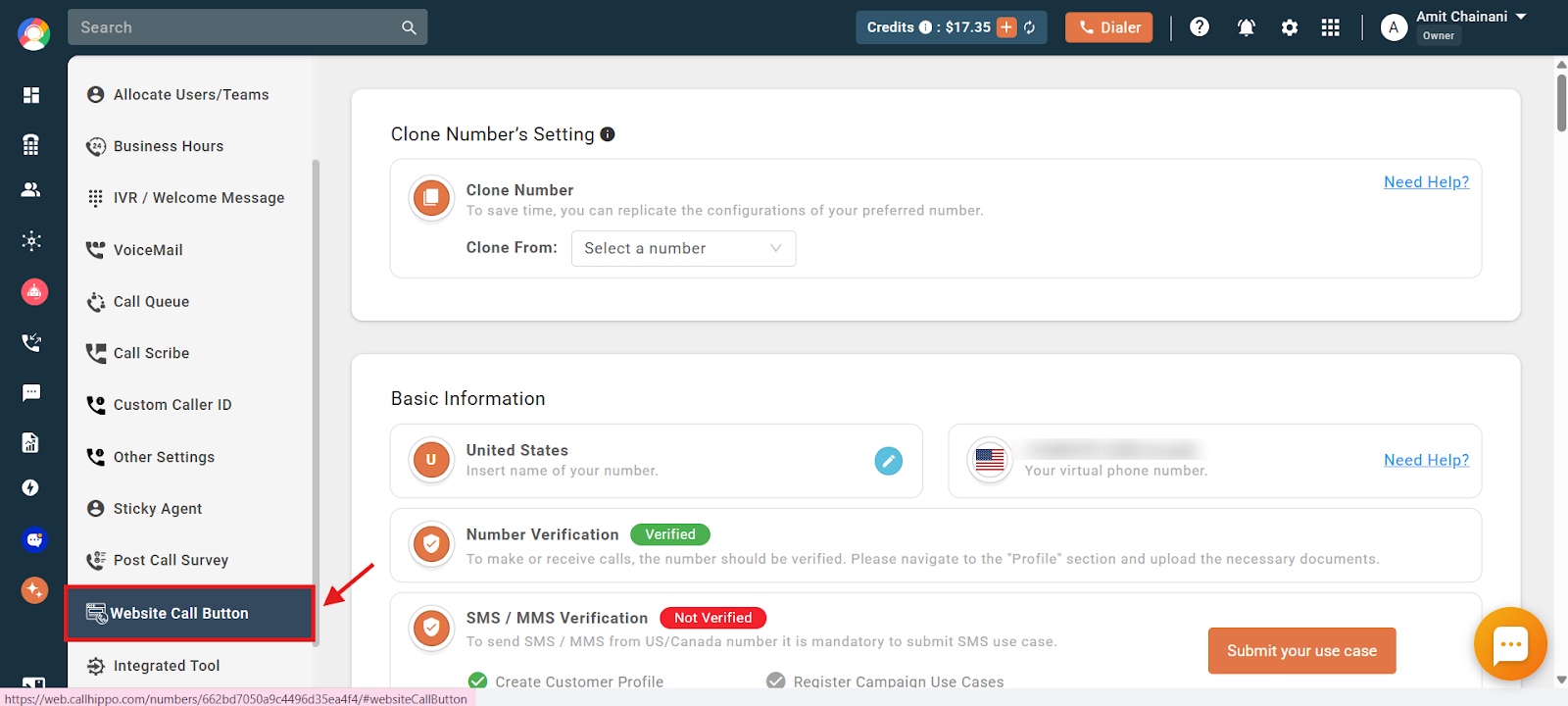Click the lightning bolt icon in left rail
1568x706 pixels.
coord(31,488)
